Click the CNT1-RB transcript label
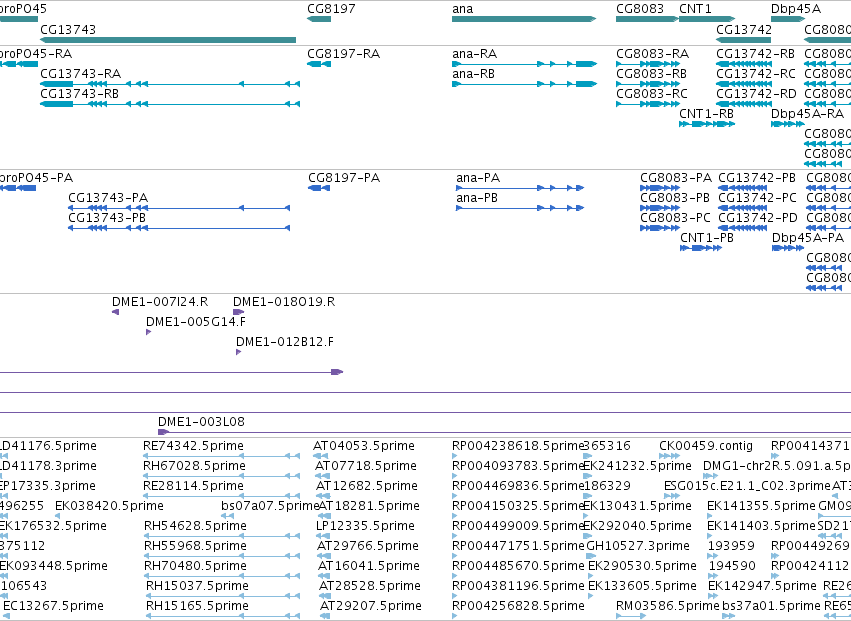The width and height of the screenshot is (851, 621). click(x=706, y=113)
